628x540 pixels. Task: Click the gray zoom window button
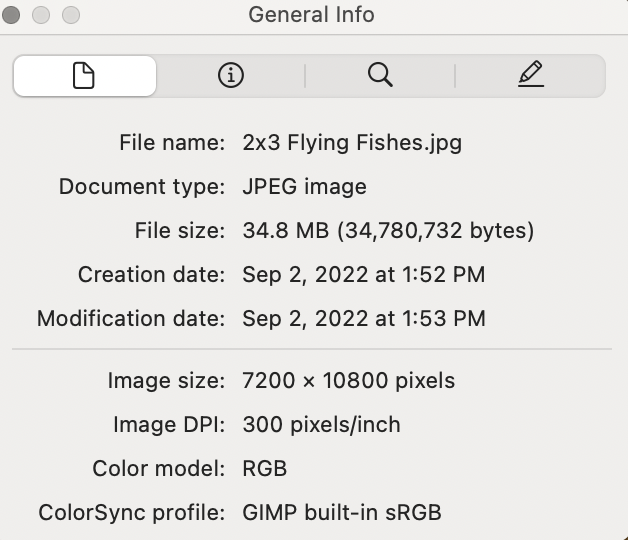click(70, 15)
